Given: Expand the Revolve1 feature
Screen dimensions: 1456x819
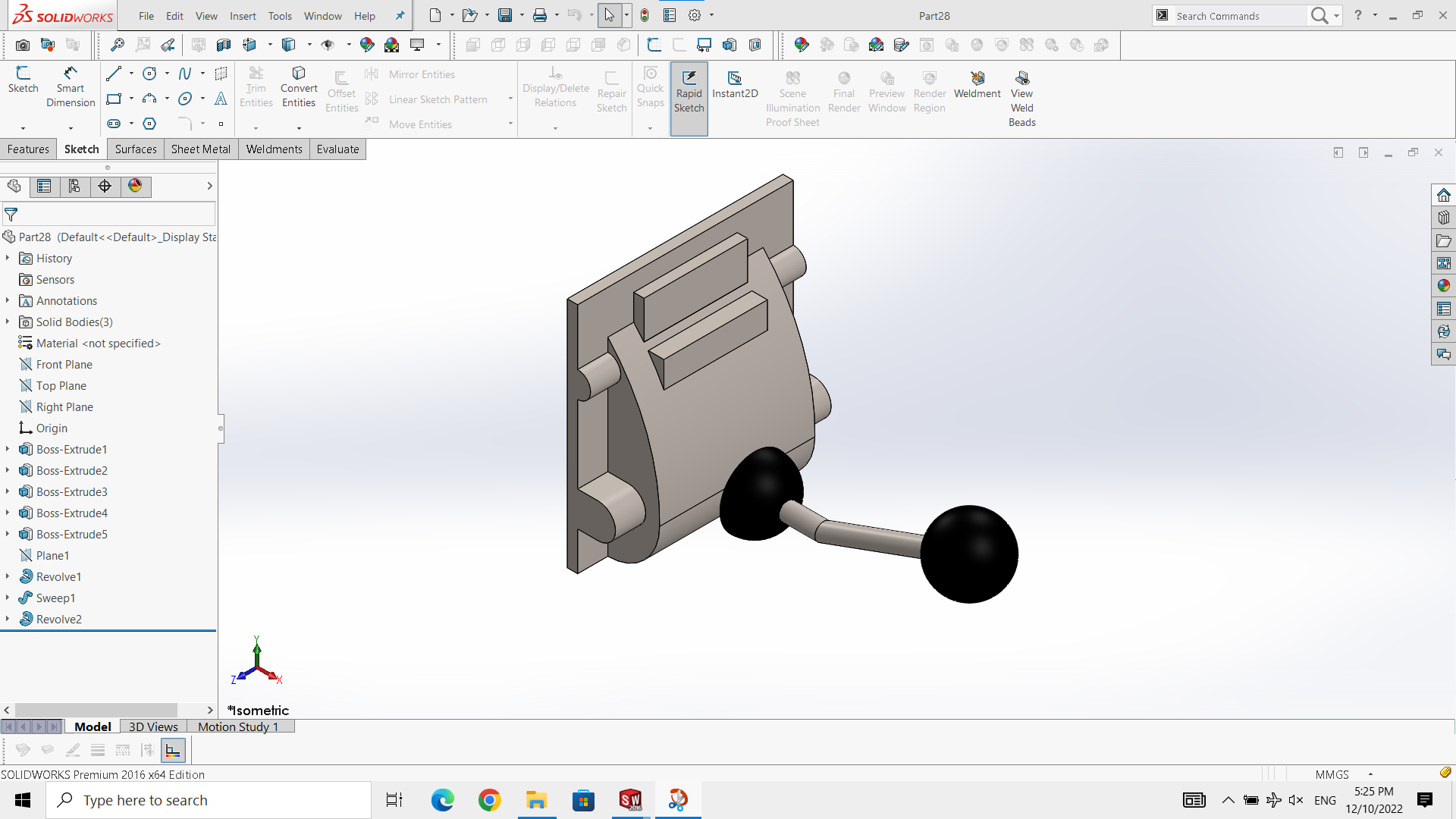Looking at the screenshot, I should coord(8,577).
